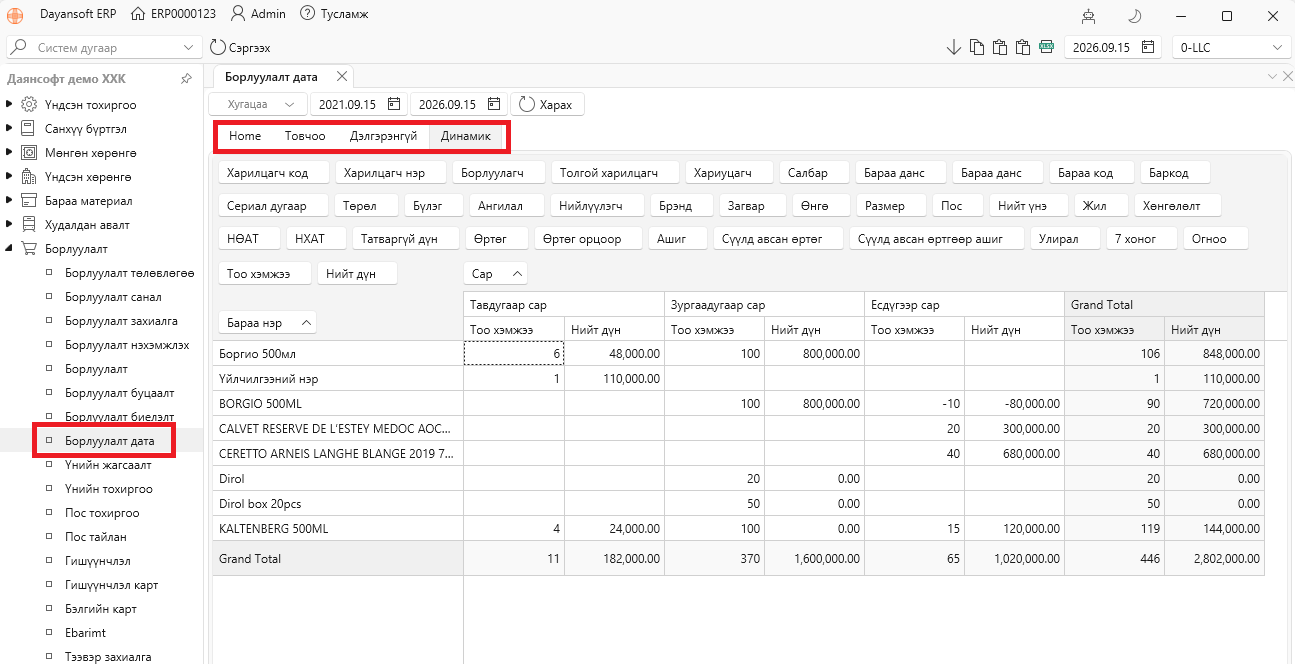Screen dimensions: 1295x664
Task: Open calendar next to 2026.09.15 top-right date
Action: [1148, 47]
